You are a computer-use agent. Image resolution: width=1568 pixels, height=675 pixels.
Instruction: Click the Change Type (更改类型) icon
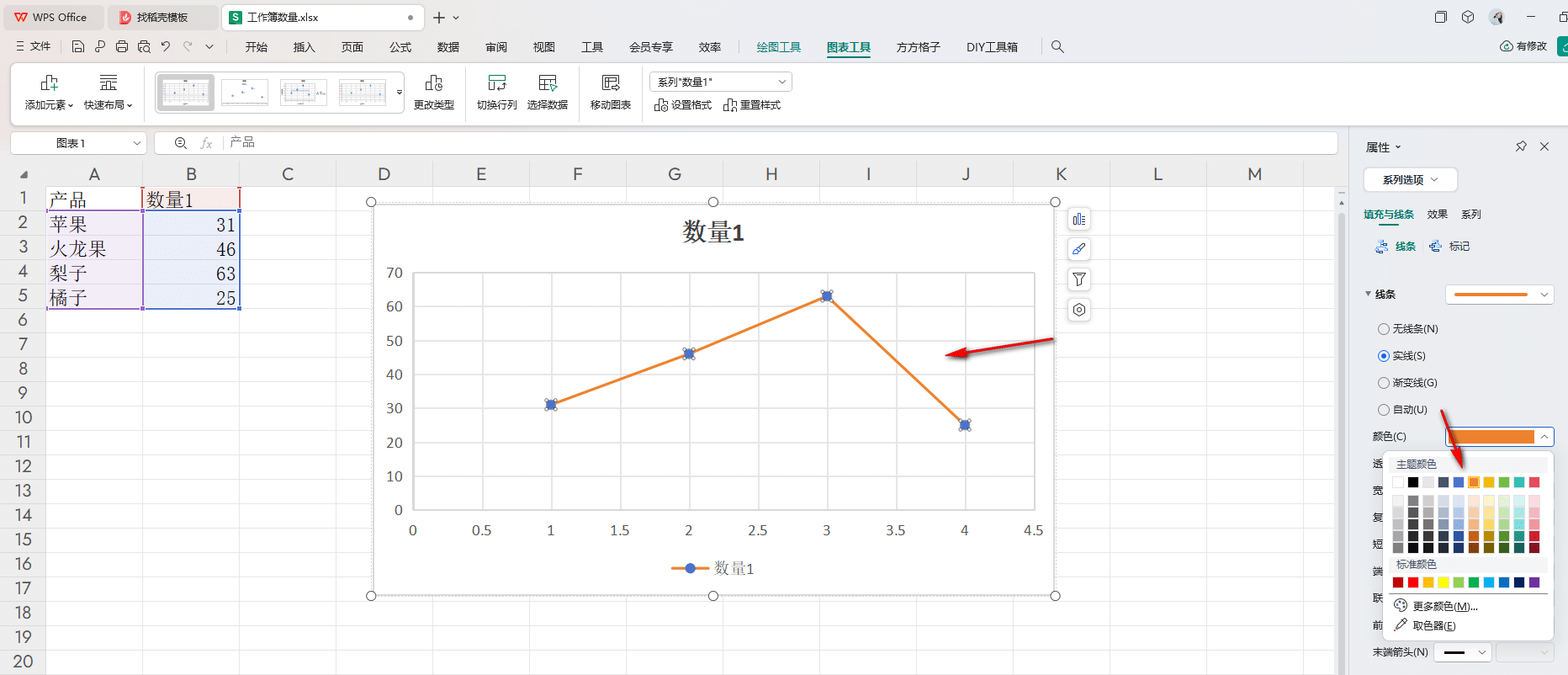point(434,82)
